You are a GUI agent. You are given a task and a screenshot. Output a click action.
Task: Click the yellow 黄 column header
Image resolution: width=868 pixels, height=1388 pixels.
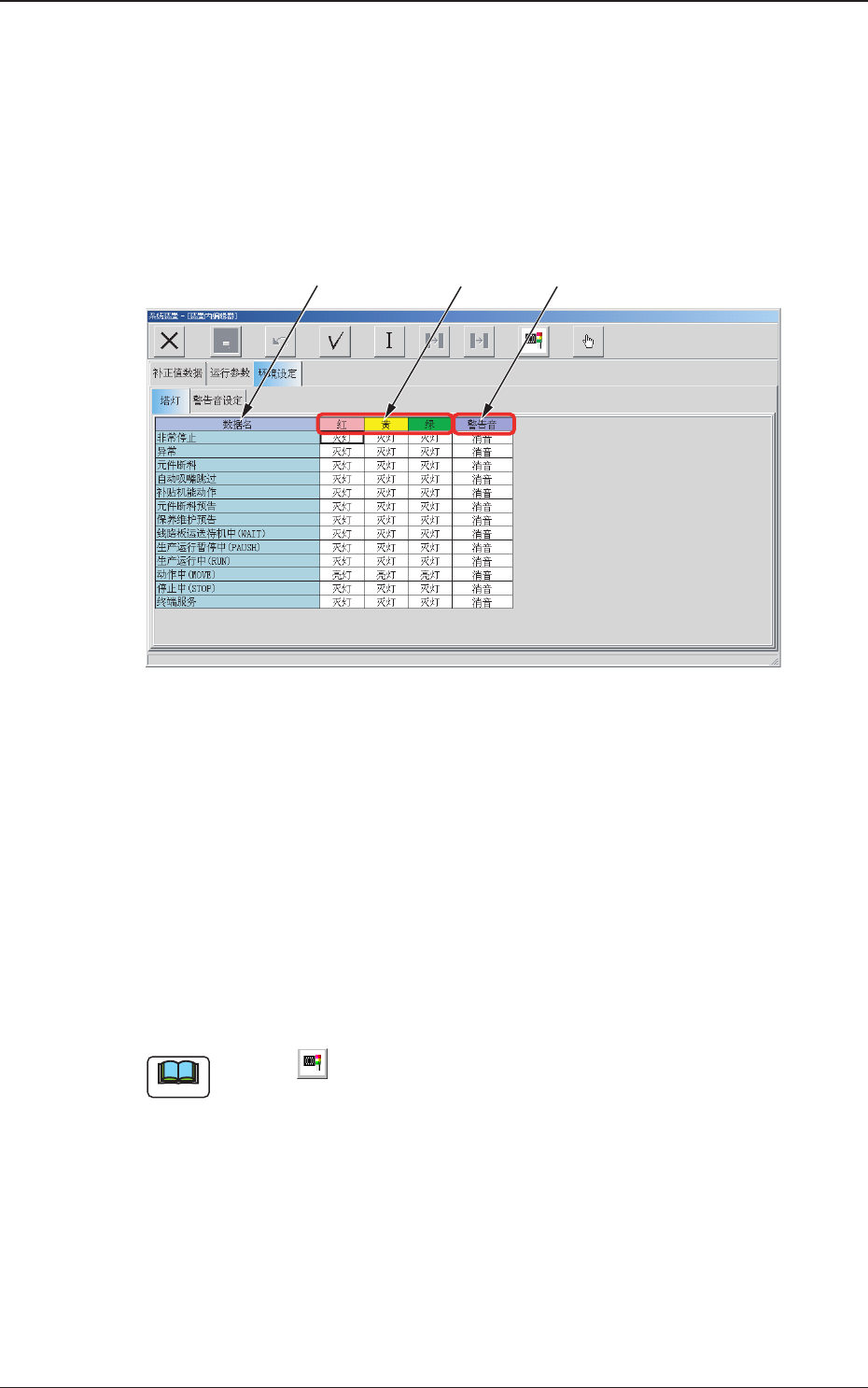(x=385, y=424)
